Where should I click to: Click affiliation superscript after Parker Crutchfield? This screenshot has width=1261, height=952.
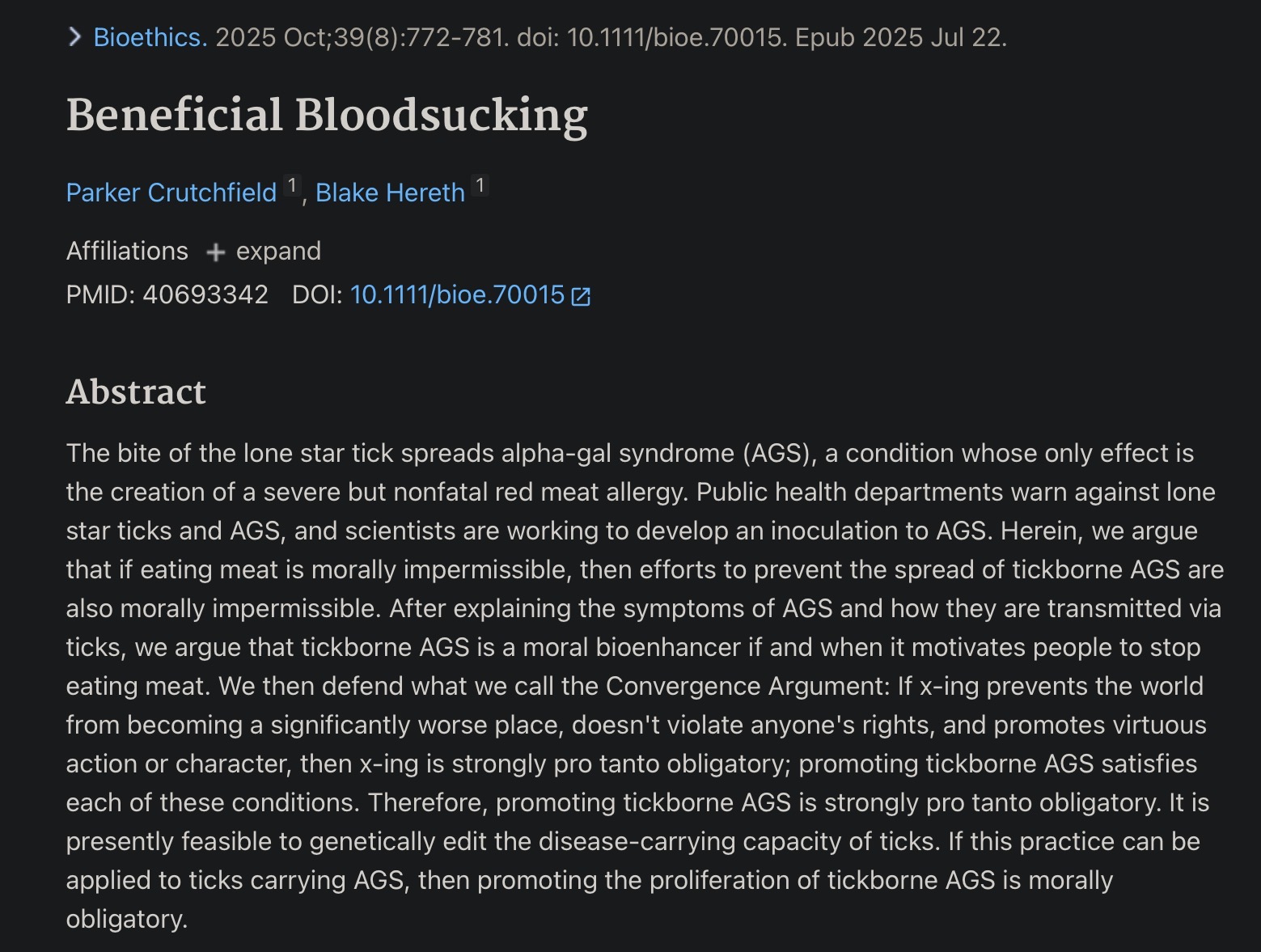[x=292, y=187]
